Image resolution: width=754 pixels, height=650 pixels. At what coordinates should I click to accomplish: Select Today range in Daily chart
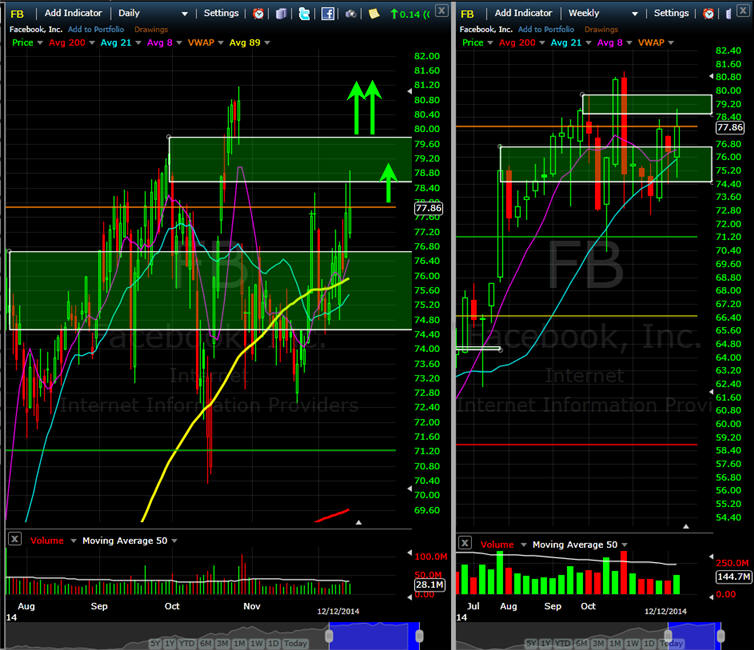[x=295, y=643]
